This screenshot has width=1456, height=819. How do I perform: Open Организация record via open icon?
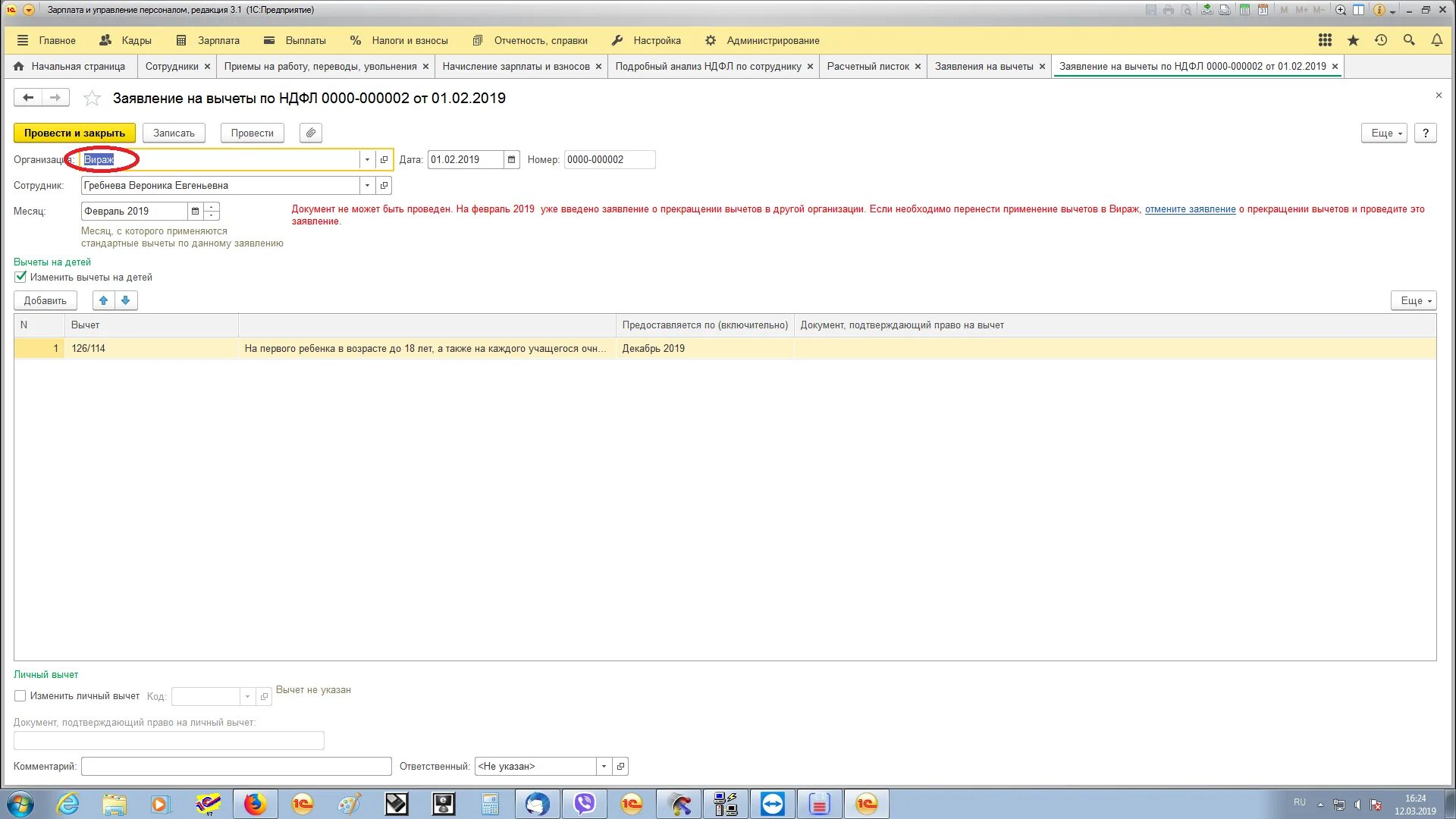[384, 160]
